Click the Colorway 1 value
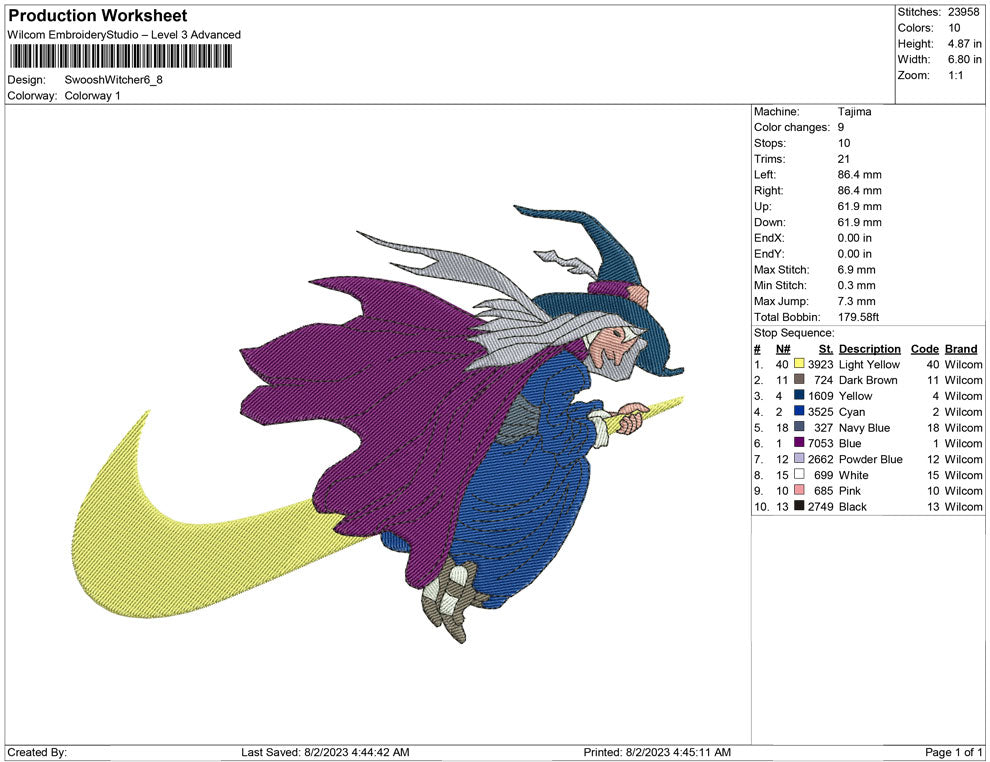 pyautogui.click(x=92, y=95)
